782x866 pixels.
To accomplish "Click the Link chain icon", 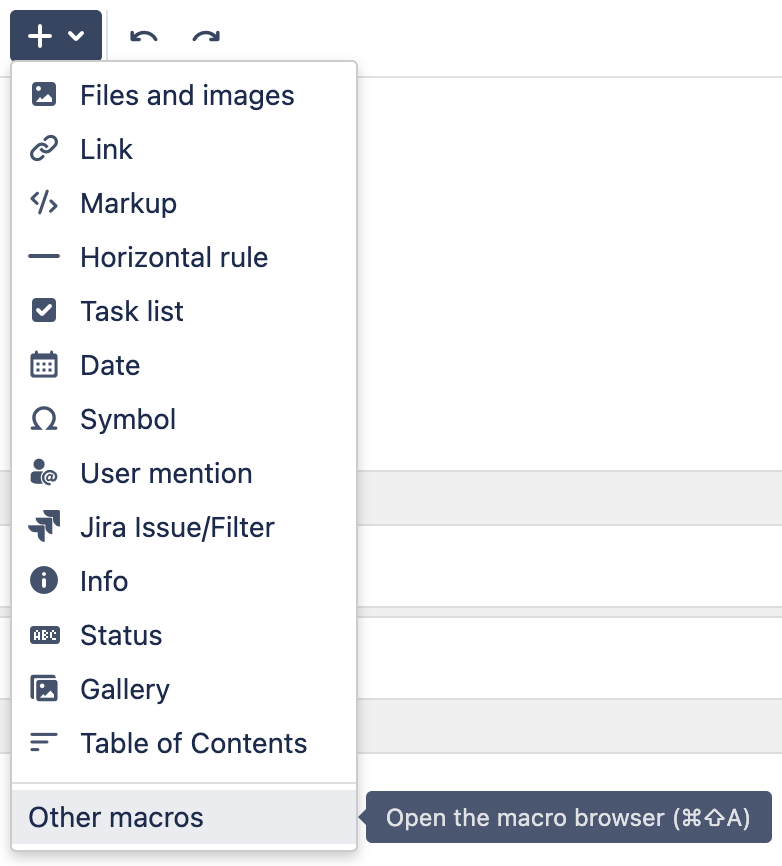I will tap(44, 149).
